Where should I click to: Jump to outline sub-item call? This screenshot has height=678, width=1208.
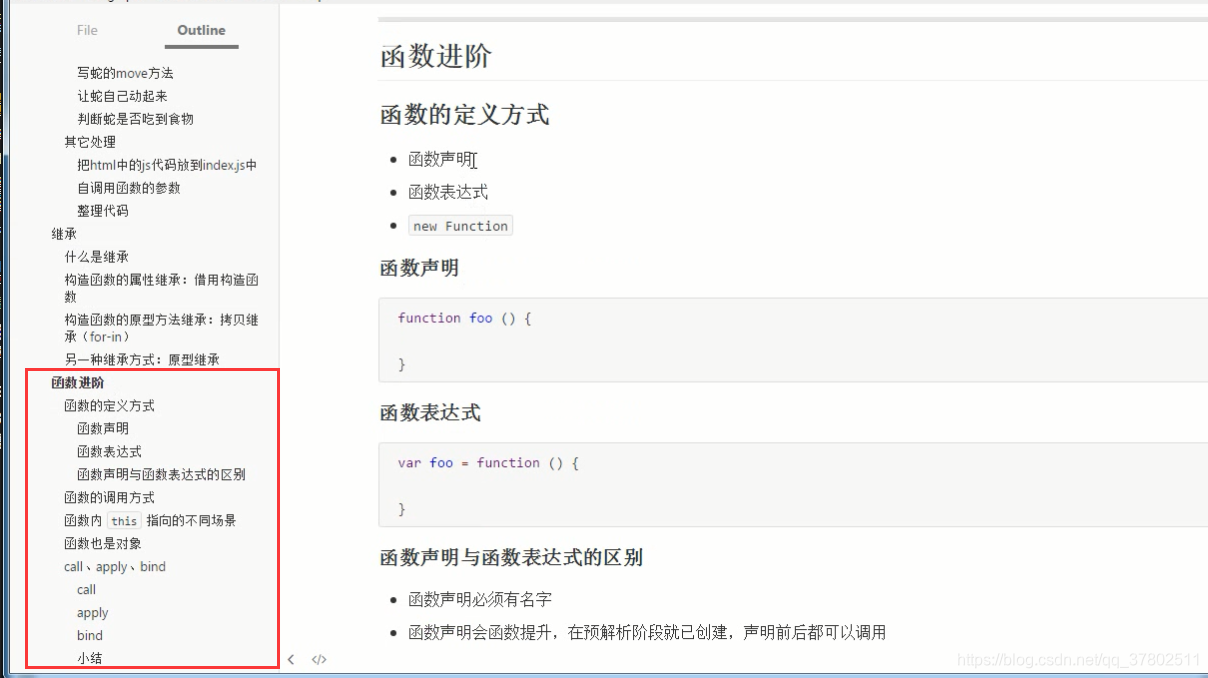pos(87,590)
